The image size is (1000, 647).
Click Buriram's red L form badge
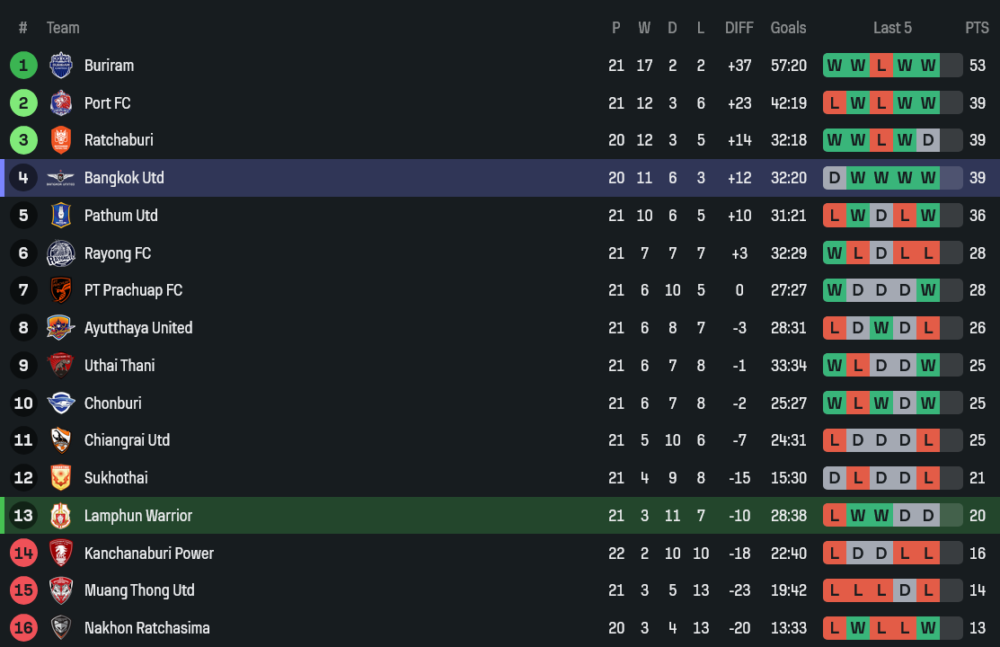coord(881,66)
